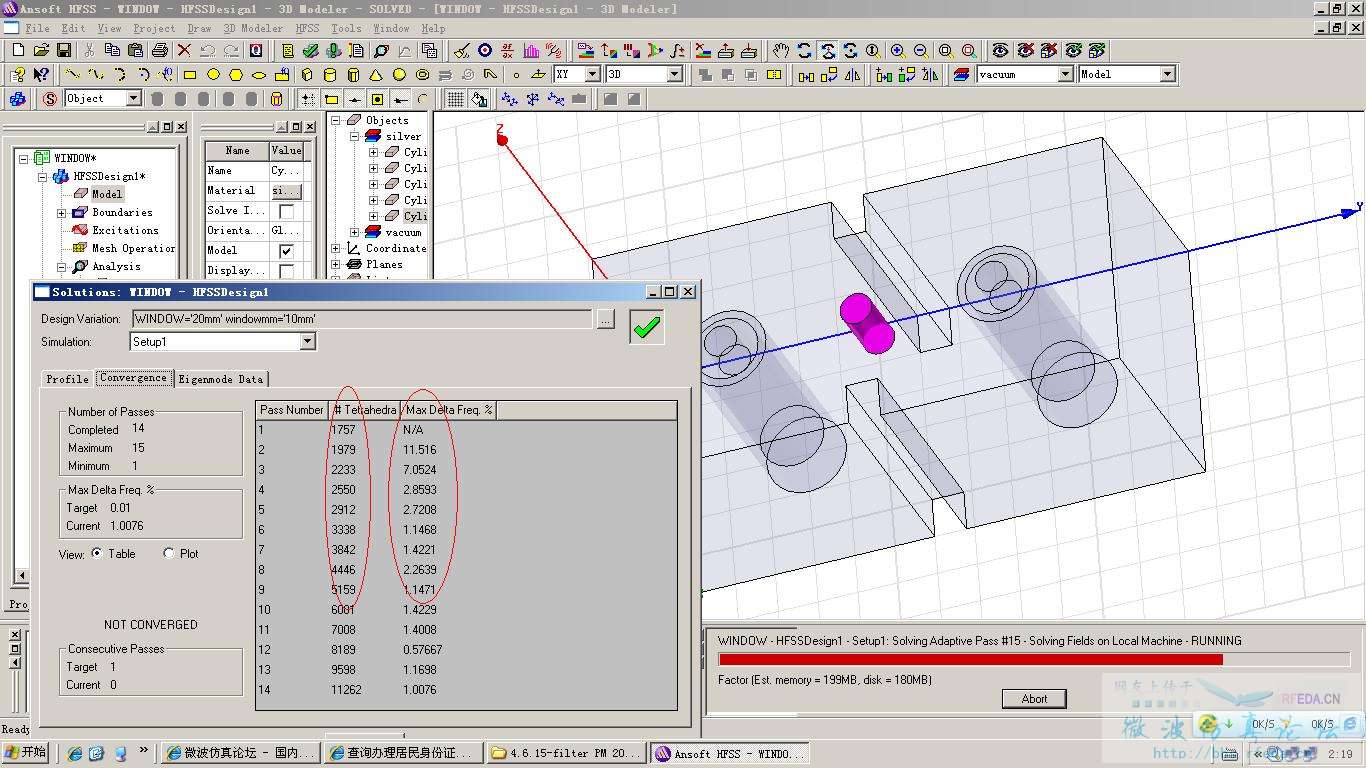Open the HFSS menu

[307, 28]
